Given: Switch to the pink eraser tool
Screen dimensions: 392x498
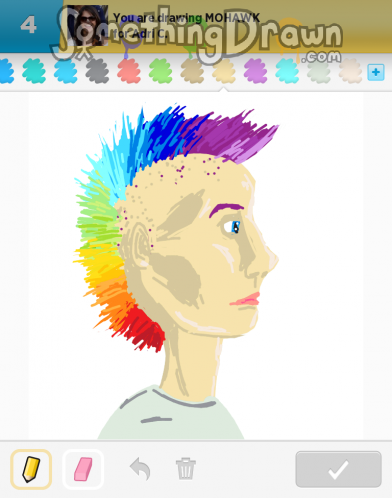Looking at the screenshot, I should (83, 469).
